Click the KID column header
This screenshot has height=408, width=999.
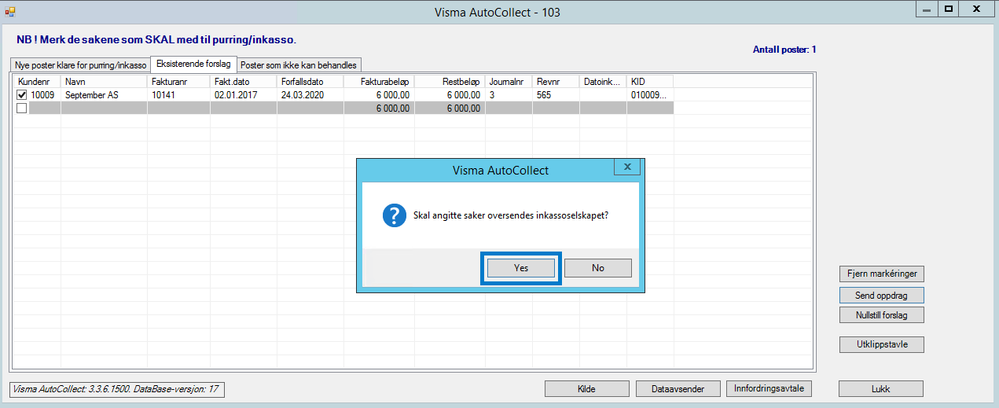(x=650, y=82)
